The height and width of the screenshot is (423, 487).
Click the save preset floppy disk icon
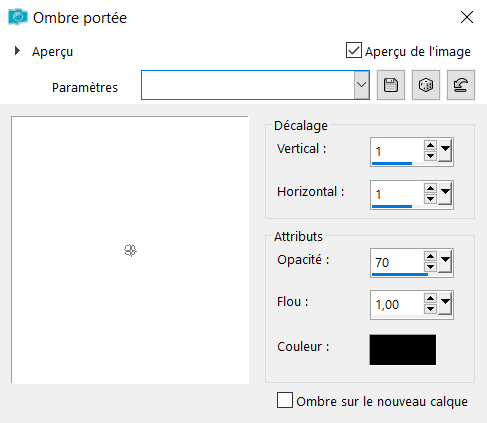pos(391,85)
